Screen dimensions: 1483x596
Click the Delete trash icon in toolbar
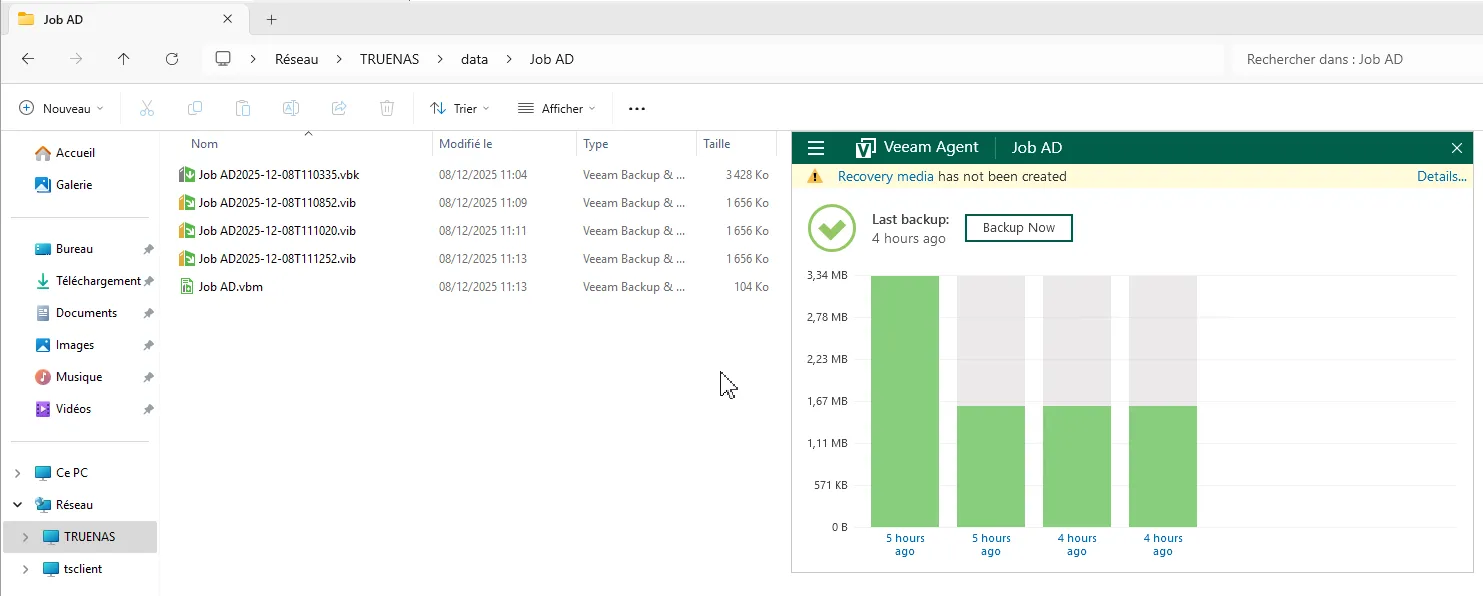(387, 108)
